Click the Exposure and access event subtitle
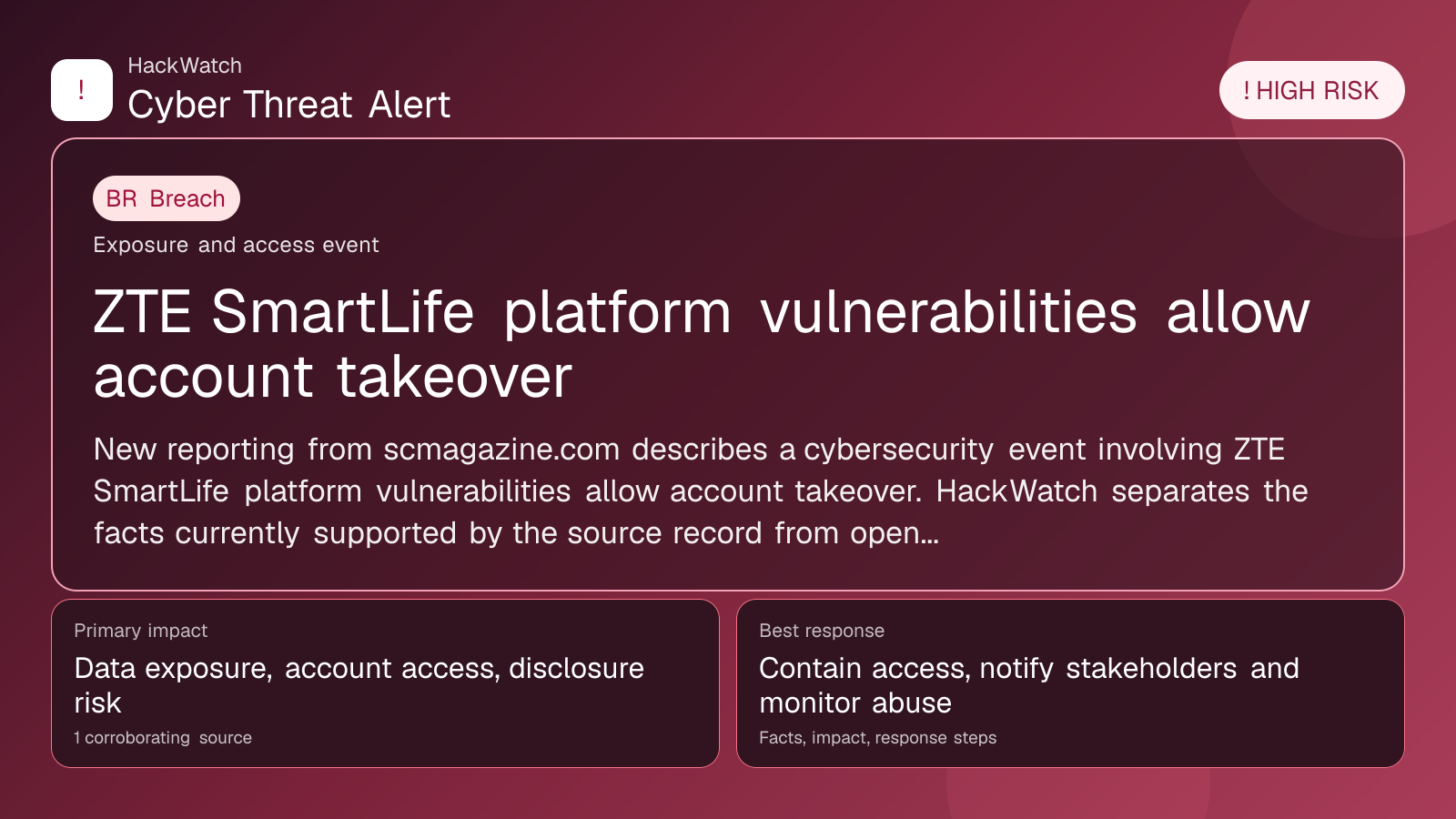This screenshot has width=1456, height=819. coord(236,245)
